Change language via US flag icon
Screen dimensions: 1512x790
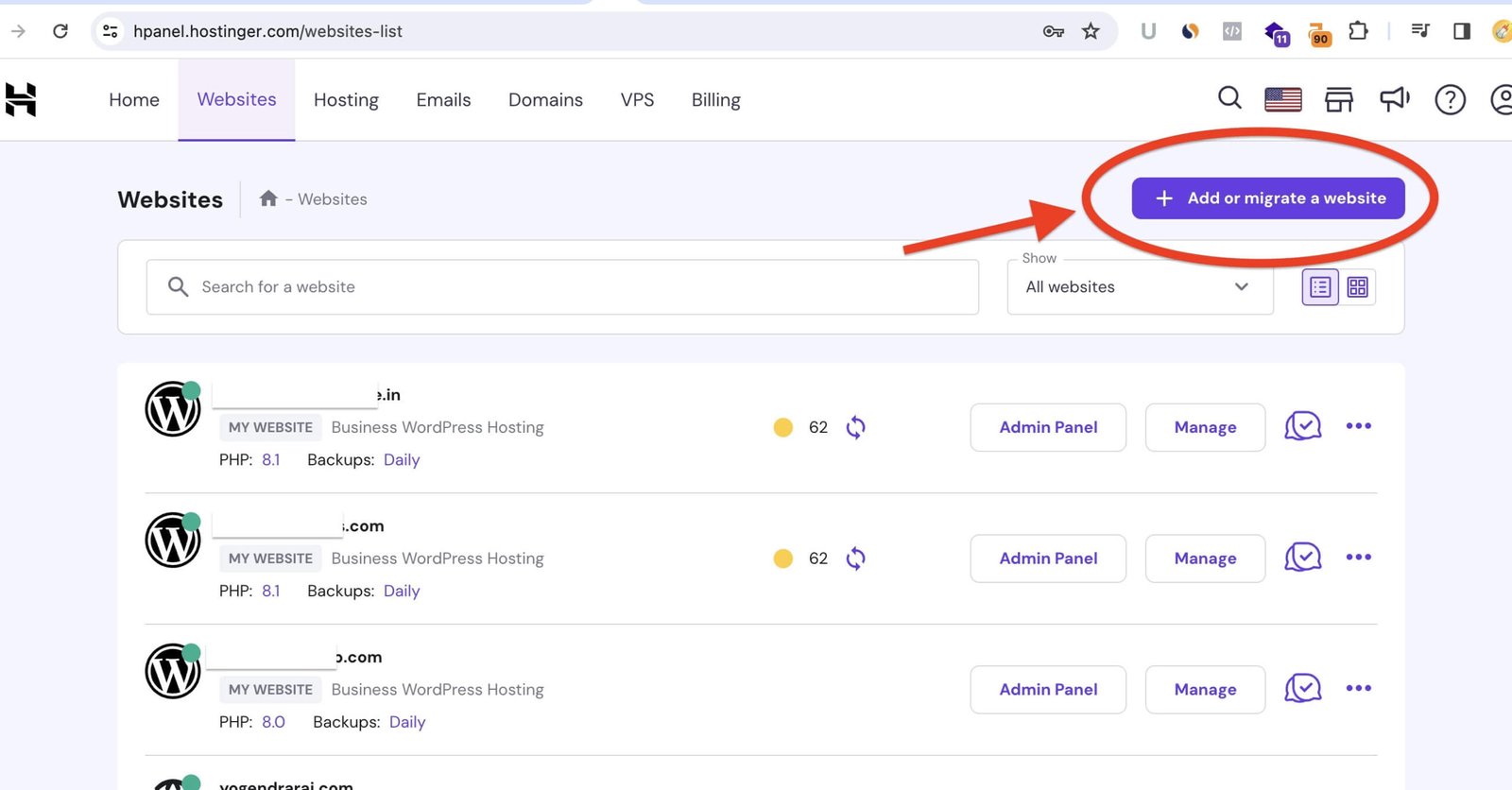point(1282,99)
